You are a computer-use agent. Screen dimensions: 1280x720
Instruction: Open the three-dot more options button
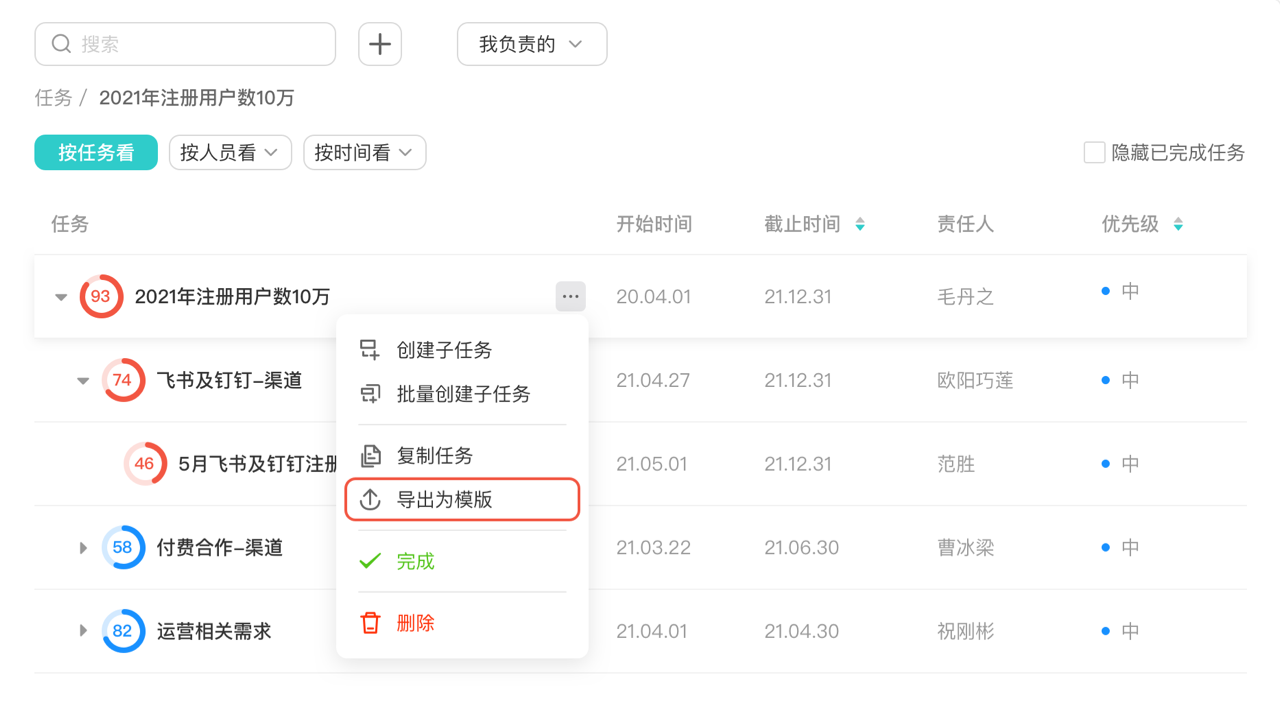571,296
